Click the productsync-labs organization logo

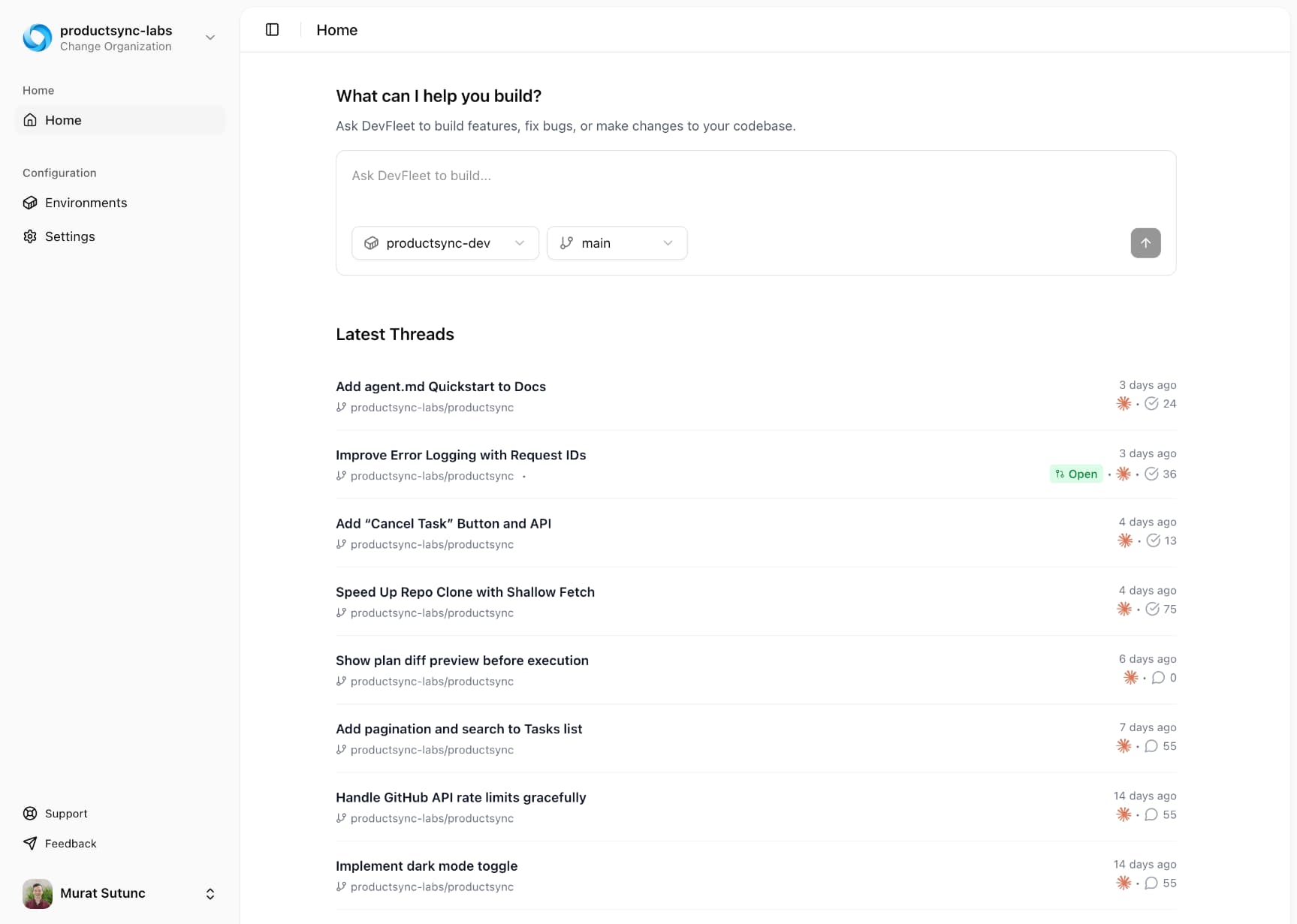click(x=38, y=38)
